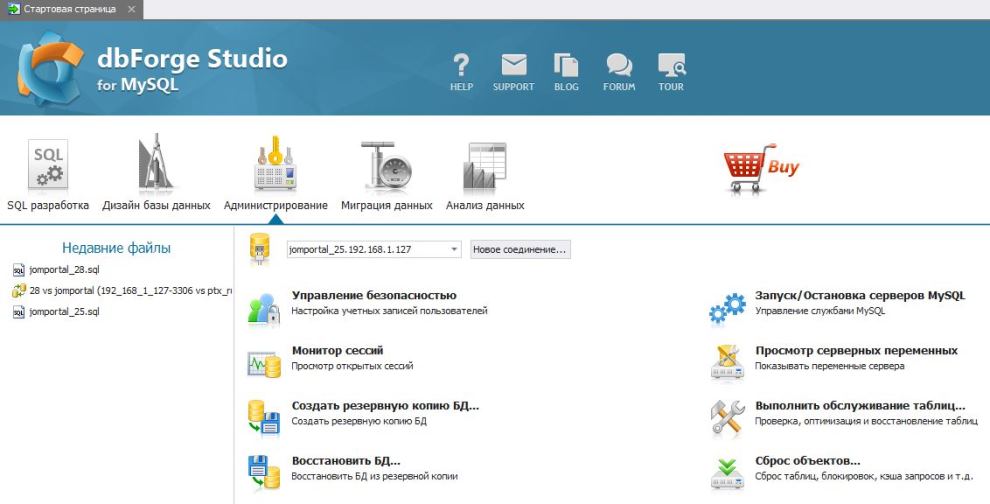Click the HELP question mark icon
990x504 pixels.
pos(461,67)
